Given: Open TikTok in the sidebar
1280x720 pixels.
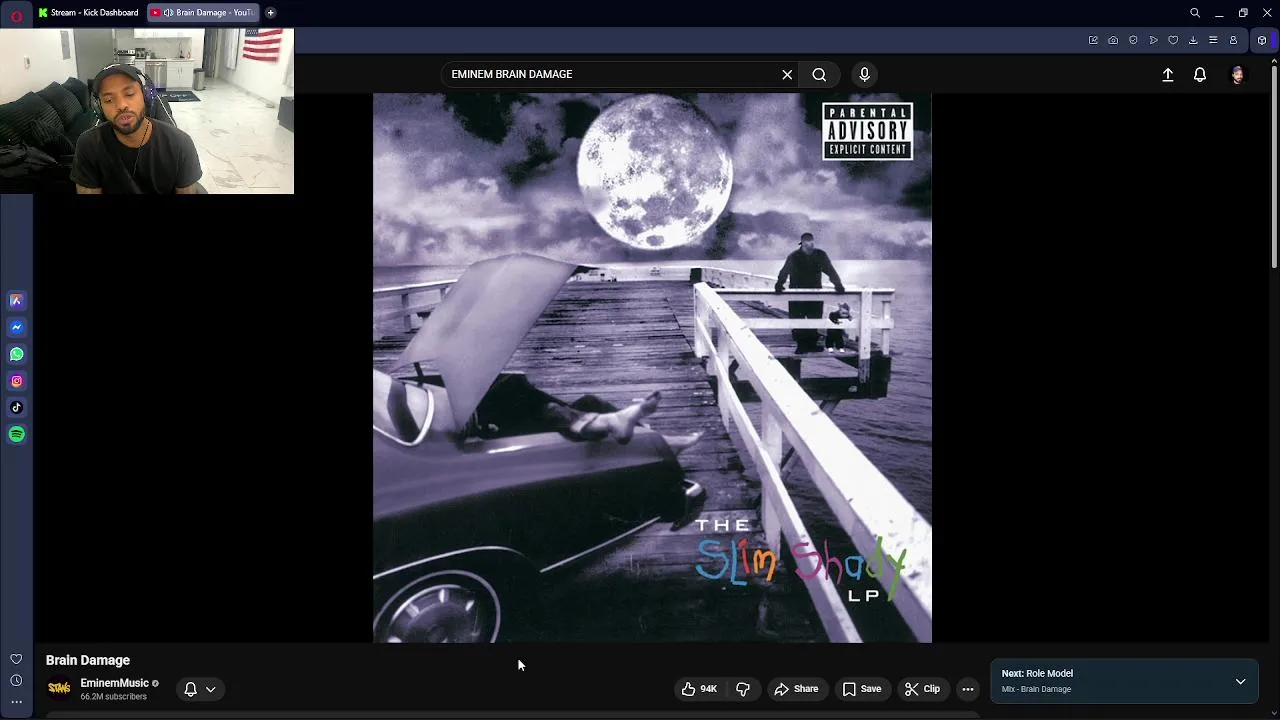Looking at the screenshot, I should 16,407.
